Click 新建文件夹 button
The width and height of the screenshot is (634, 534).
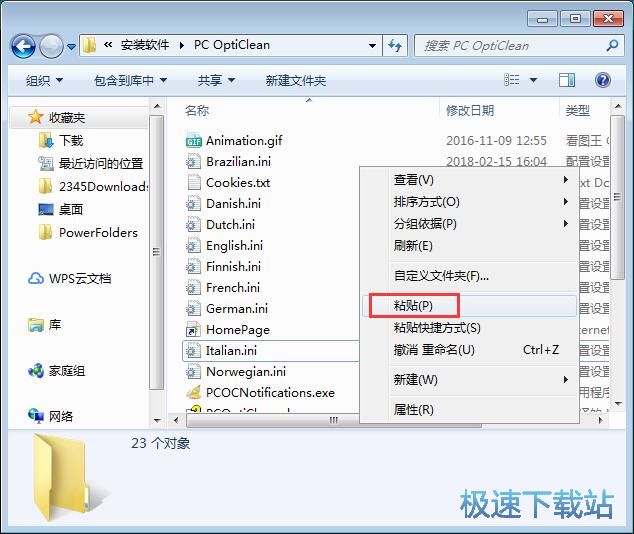point(296,80)
